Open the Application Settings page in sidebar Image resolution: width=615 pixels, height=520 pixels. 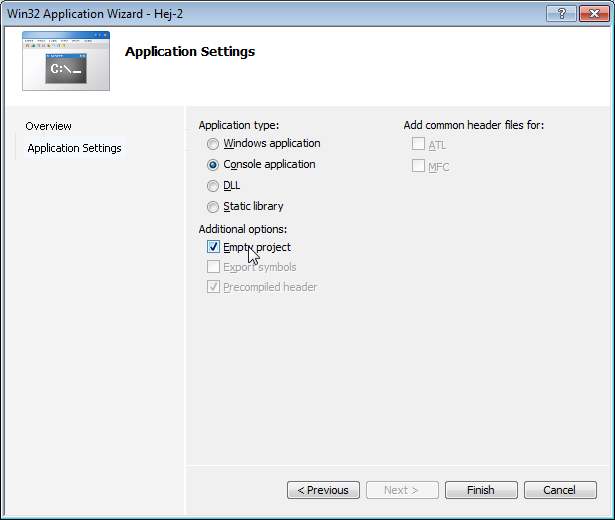click(x=75, y=148)
